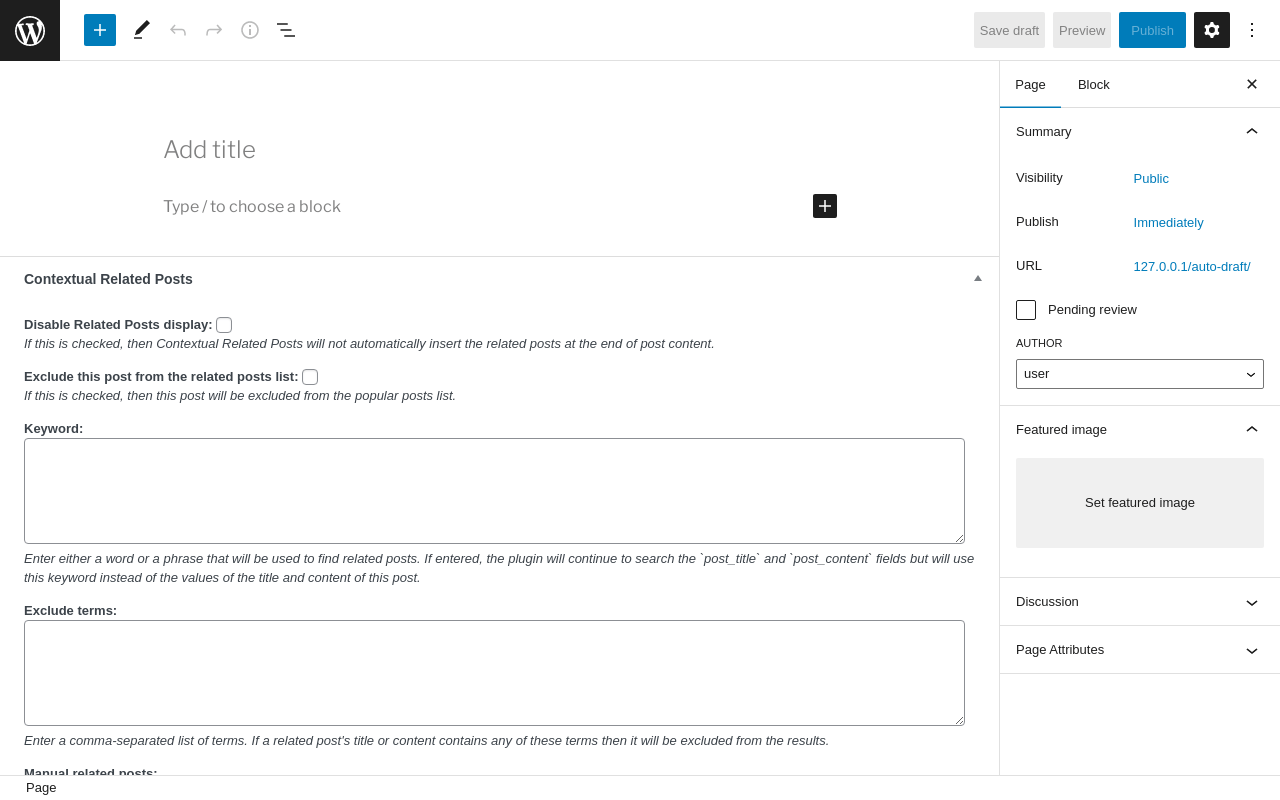Tick the Pending review checkbox

[1026, 310]
